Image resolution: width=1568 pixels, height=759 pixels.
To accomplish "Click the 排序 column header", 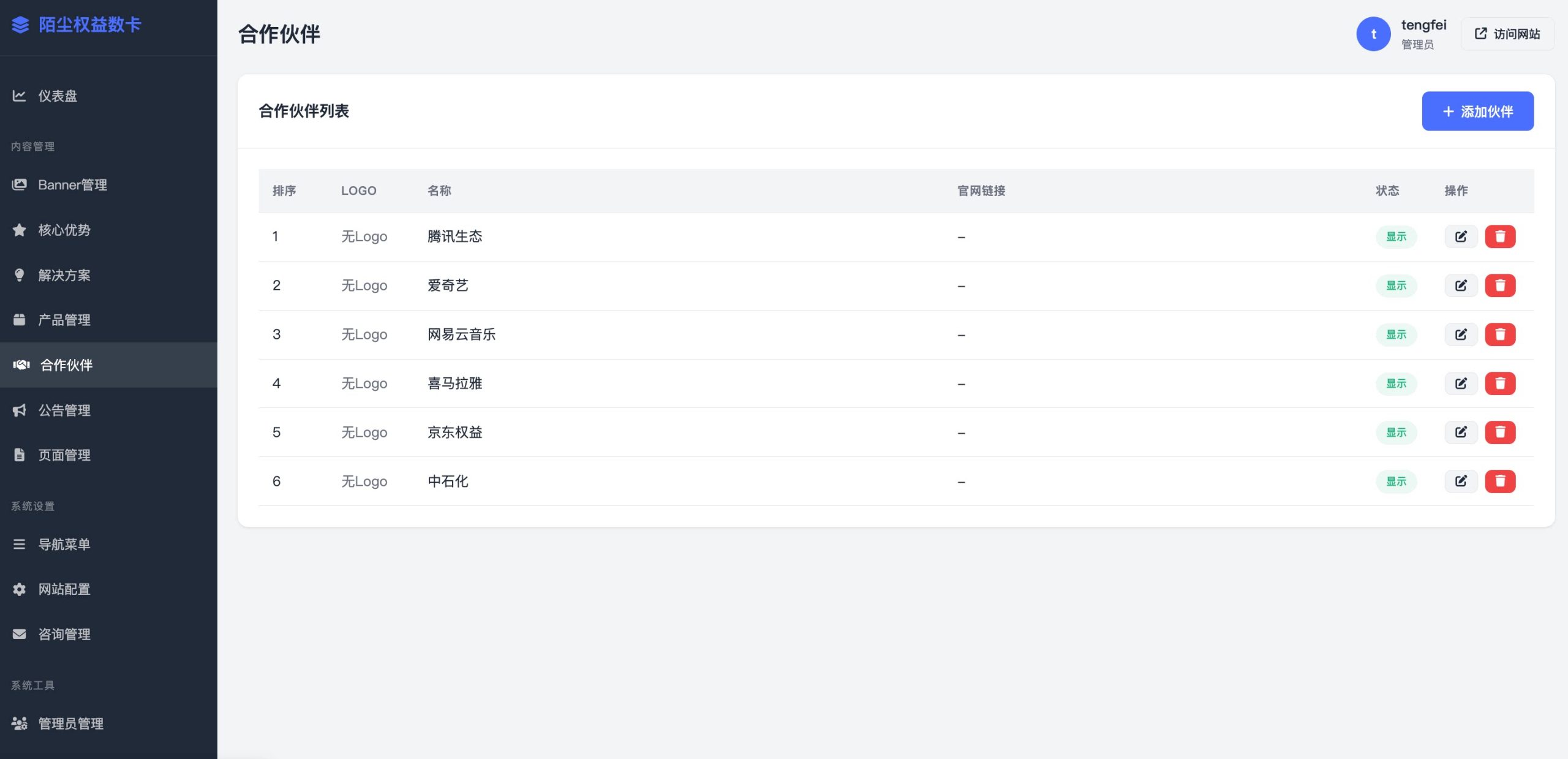I will tap(284, 191).
